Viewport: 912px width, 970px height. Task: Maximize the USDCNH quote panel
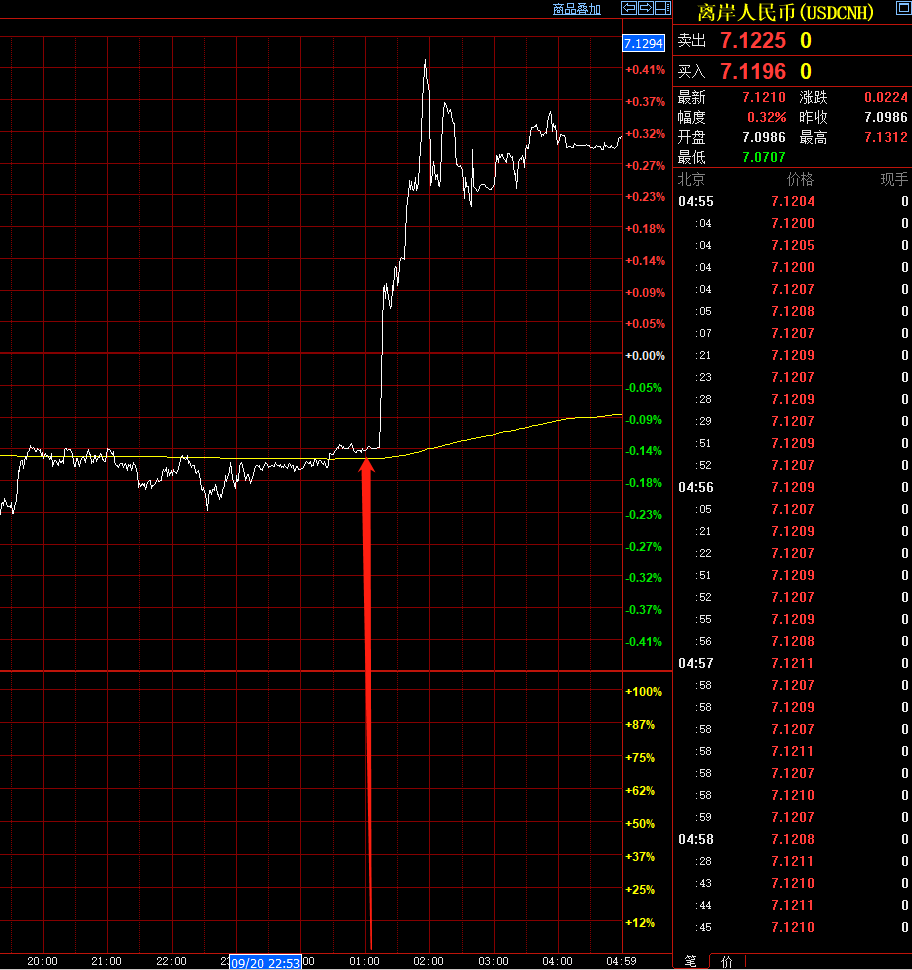coord(903,8)
